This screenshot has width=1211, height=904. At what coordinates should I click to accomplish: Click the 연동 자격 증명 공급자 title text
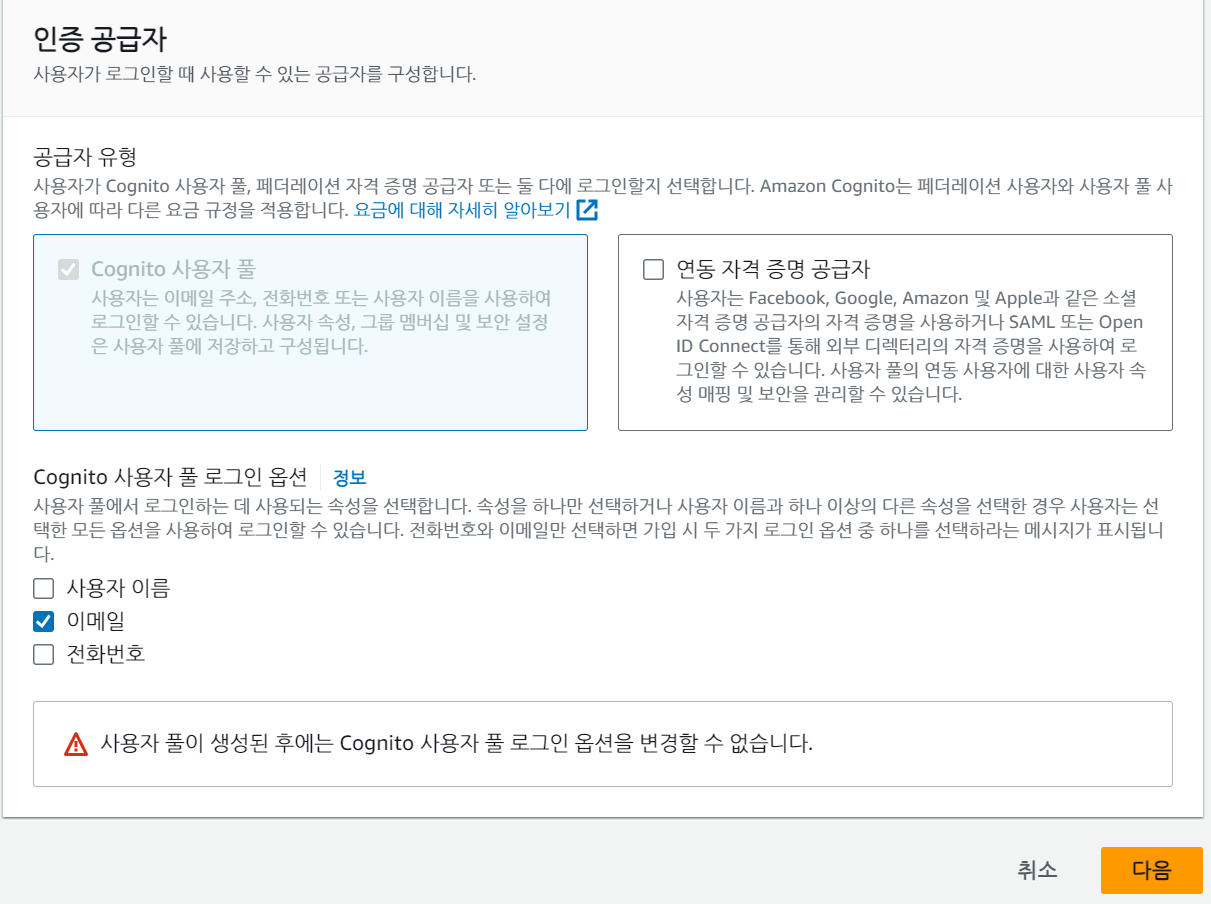(x=773, y=269)
